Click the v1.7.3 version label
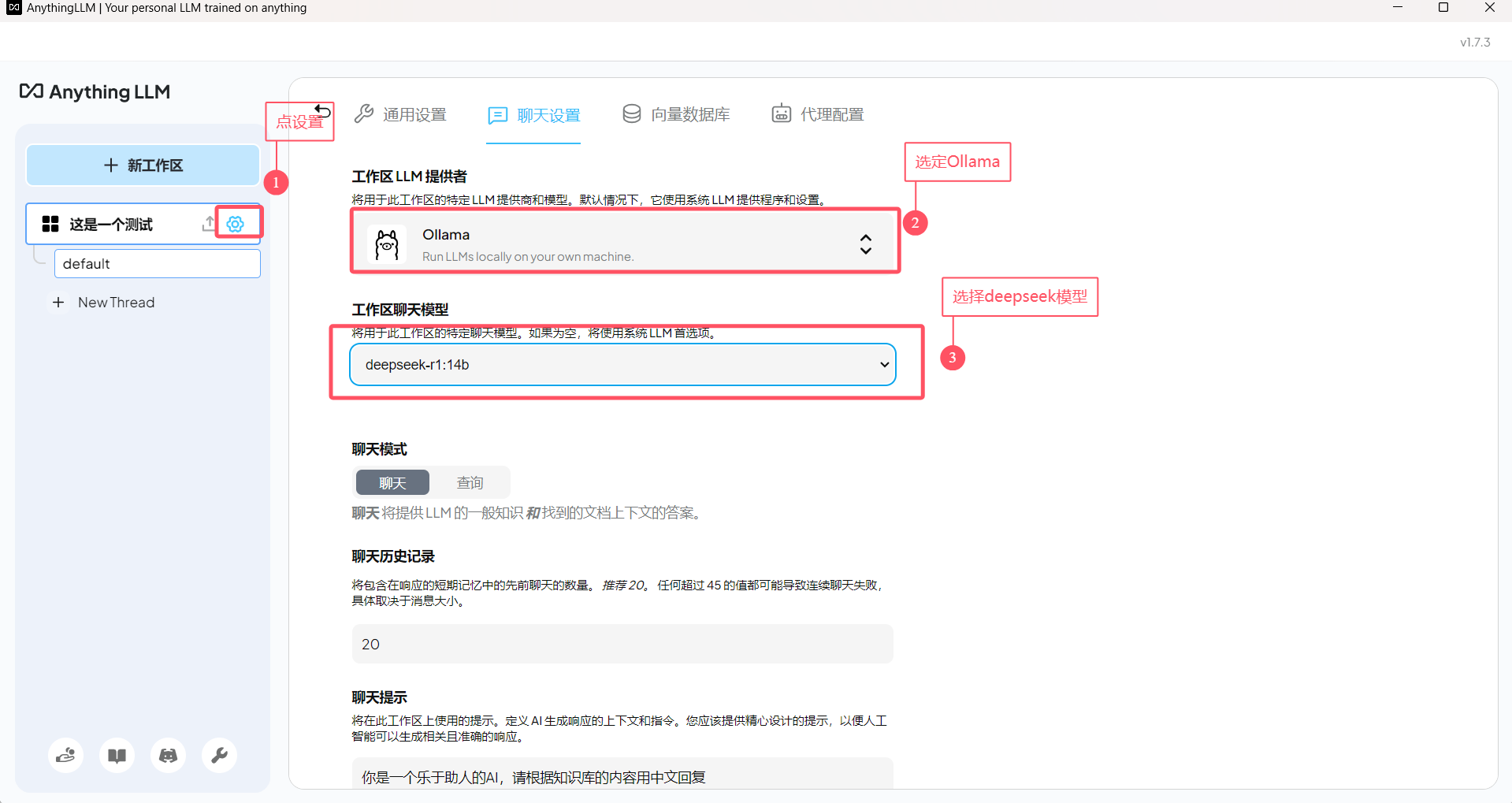 pyautogui.click(x=1475, y=43)
